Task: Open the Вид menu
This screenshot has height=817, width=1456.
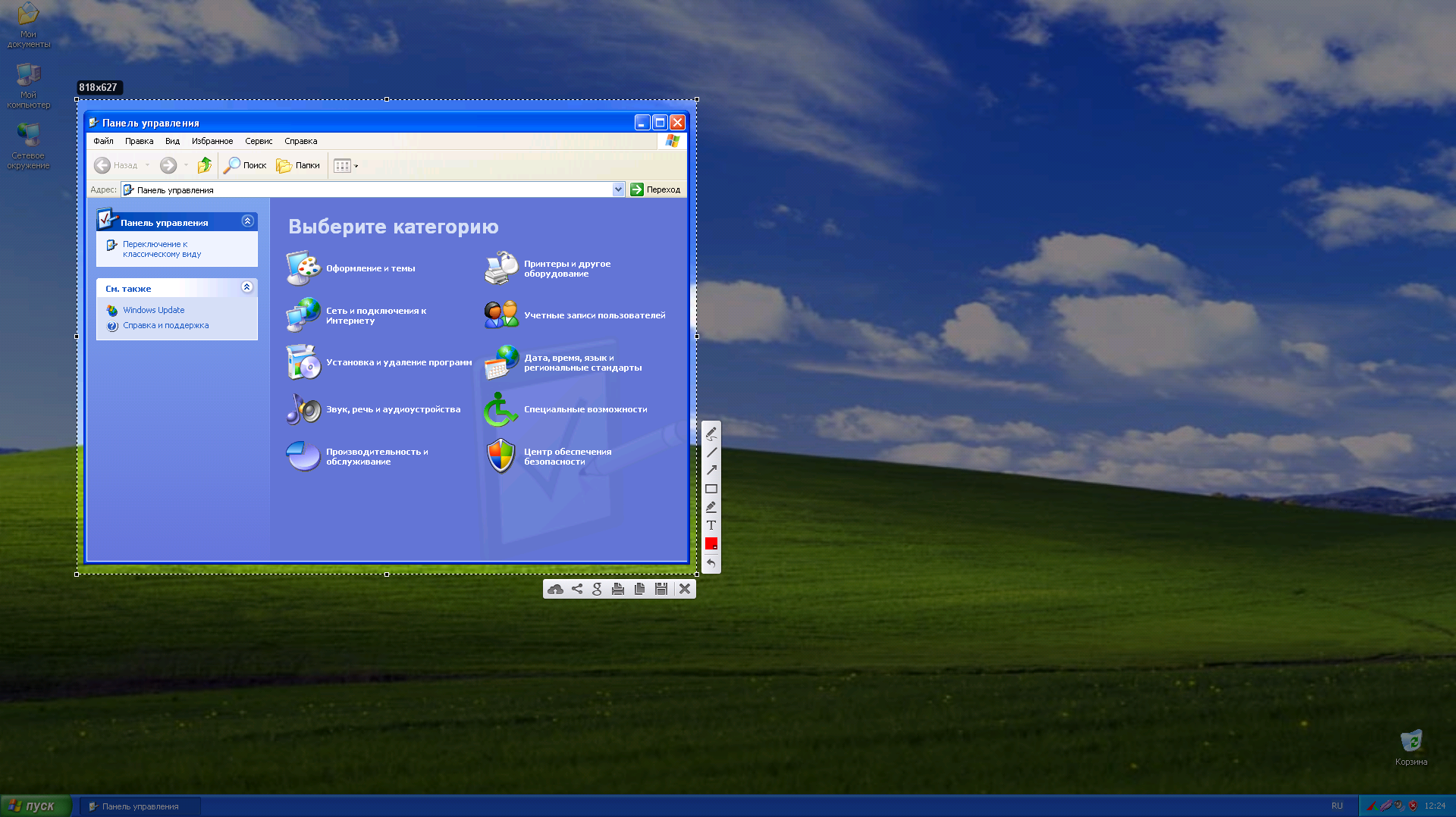Action: (x=172, y=141)
